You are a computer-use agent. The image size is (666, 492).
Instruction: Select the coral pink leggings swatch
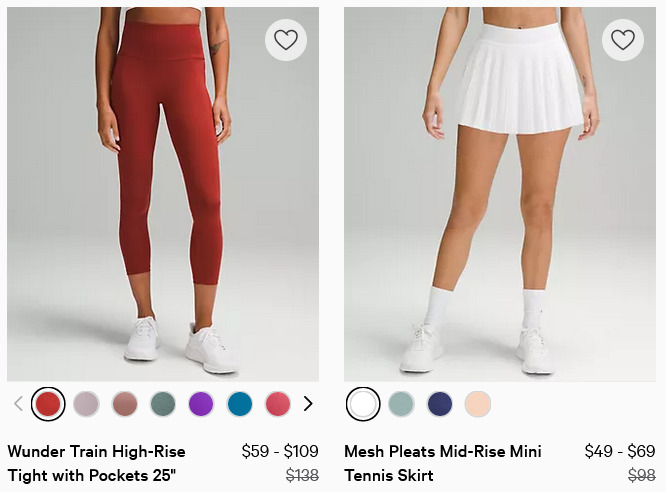pos(278,404)
